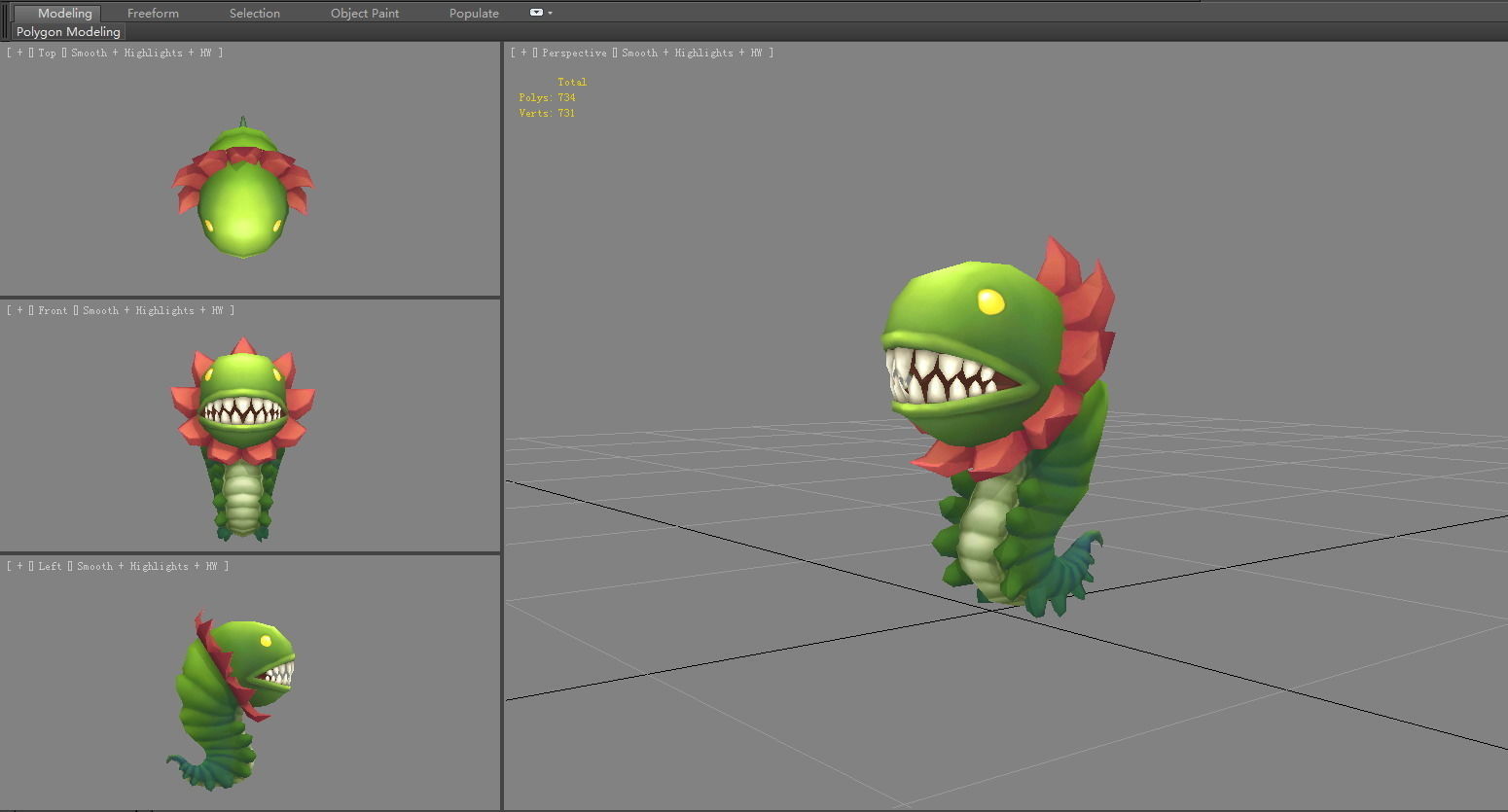1508x812 pixels.
Task: Click the yellow Total statistics heading
Action: (x=572, y=82)
